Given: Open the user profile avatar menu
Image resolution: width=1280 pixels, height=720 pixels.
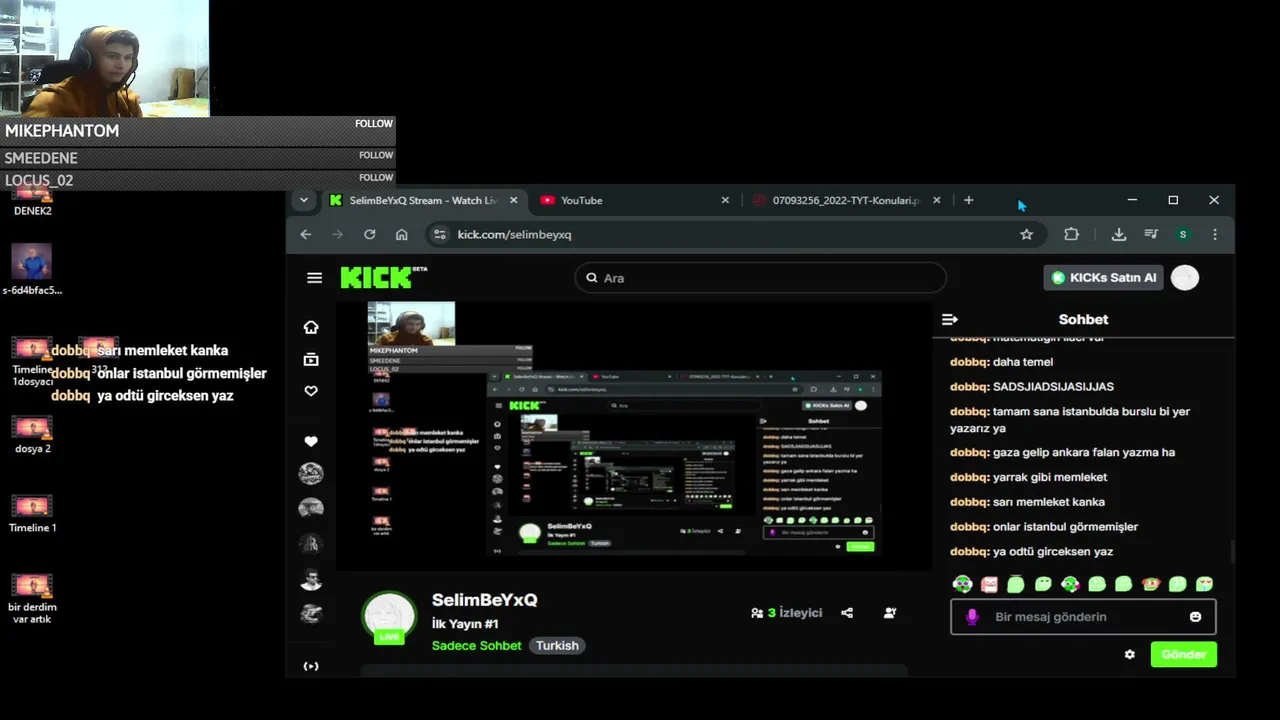Looking at the screenshot, I should coord(1185,278).
